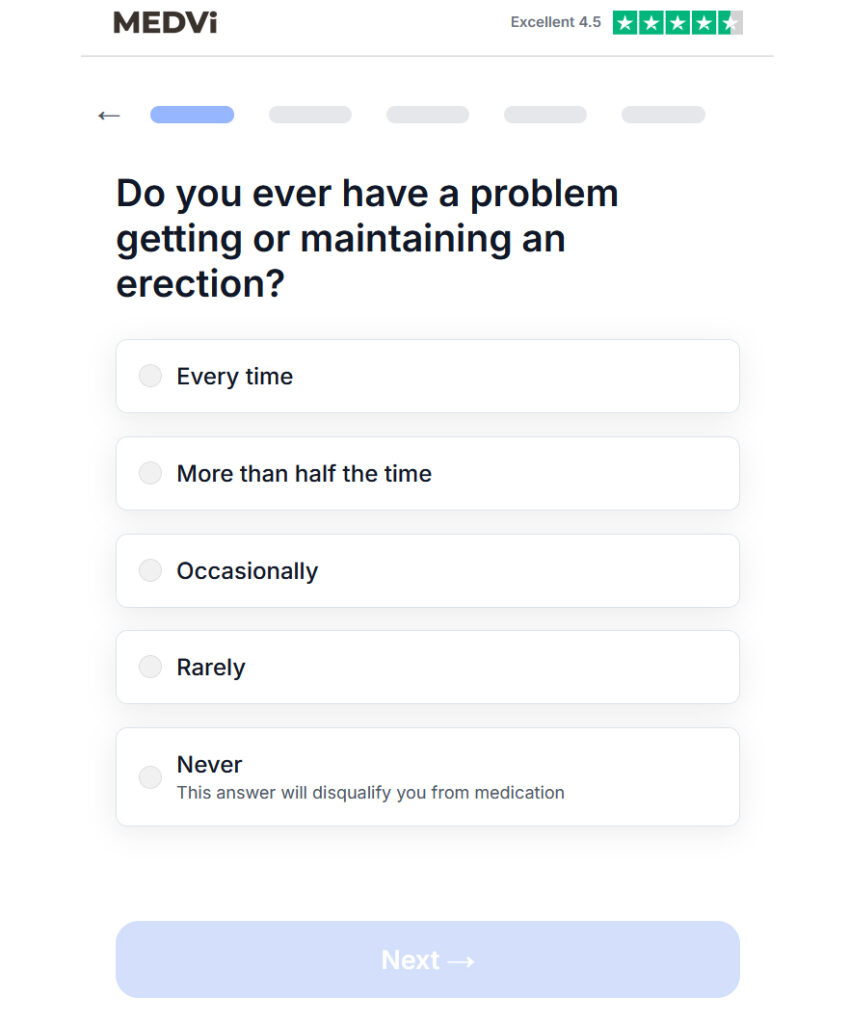Click the second progress step pill
This screenshot has width=849, height=1024.
(x=310, y=115)
